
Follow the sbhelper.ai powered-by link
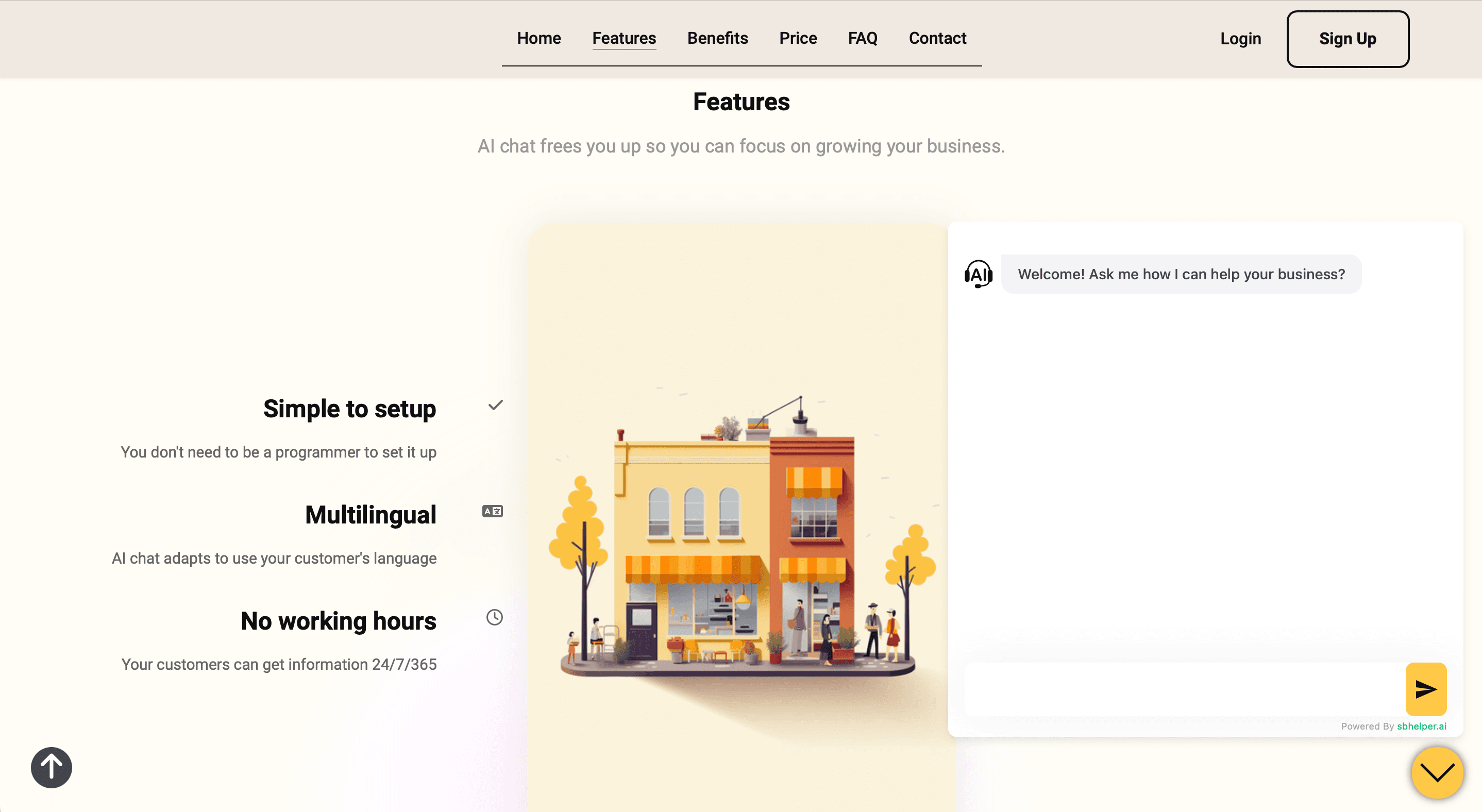pyautogui.click(x=1421, y=726)
